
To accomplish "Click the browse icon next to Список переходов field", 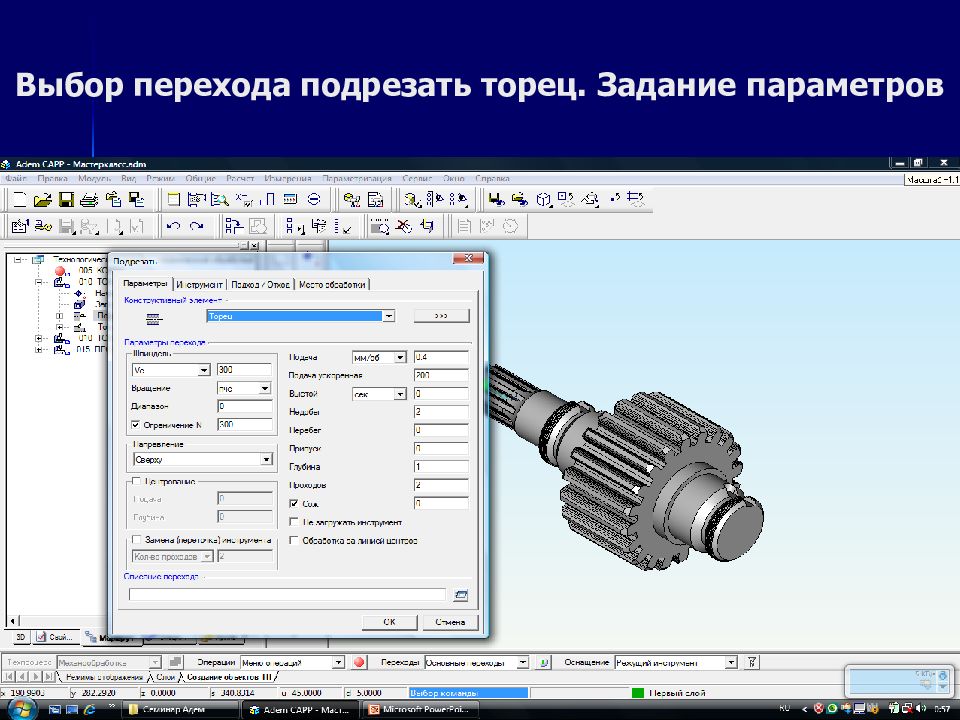I will [x=461, y=594].
